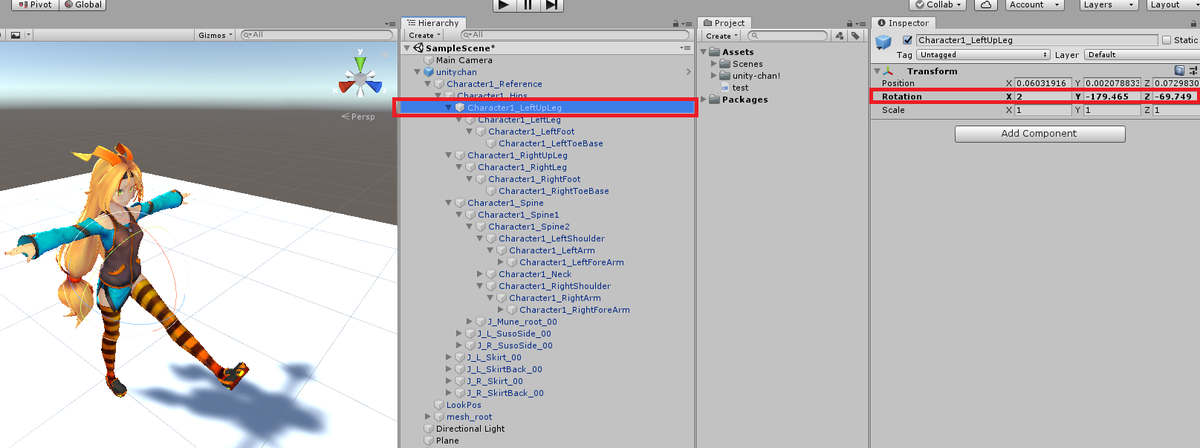Start Play mode with the Play button
1200x448 pixels.
[504, 5]
